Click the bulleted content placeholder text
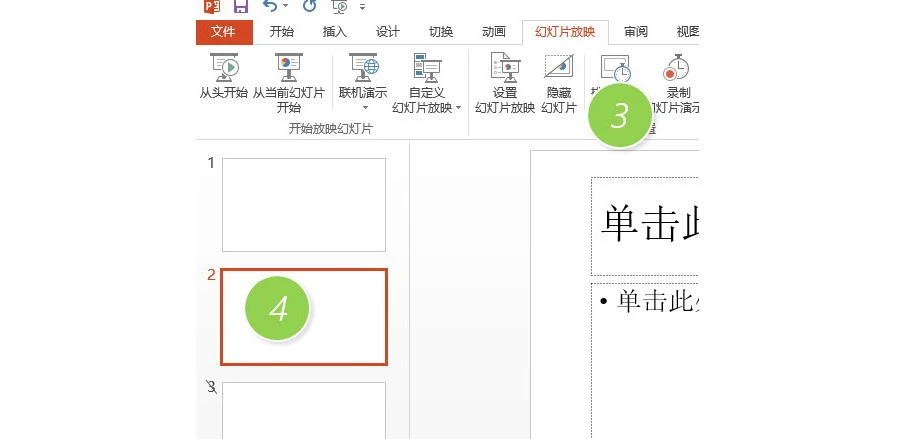This screenshot has width=900, height=439. point(657,301)
